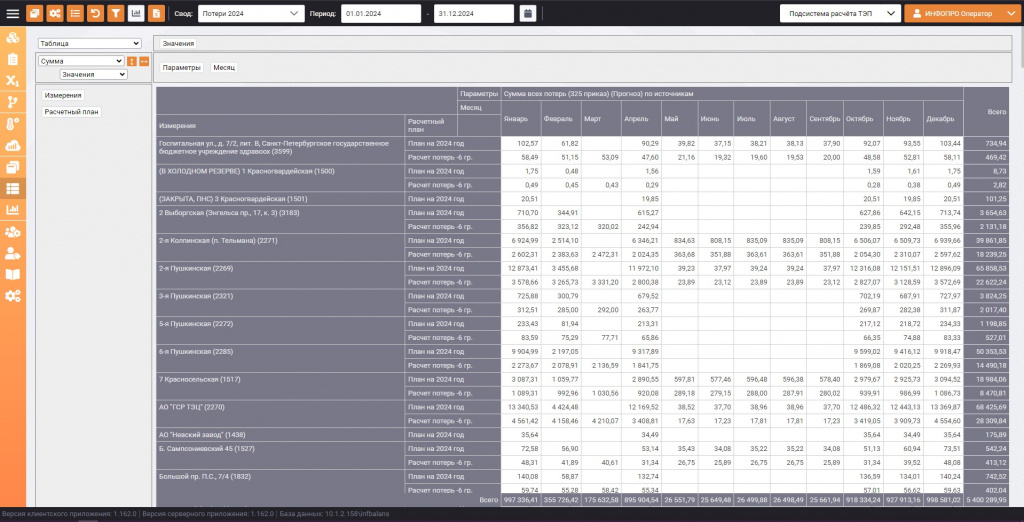Click the copy windows toolbar icon
This screenshot has width=1024, height=522.
pos(35,13)
